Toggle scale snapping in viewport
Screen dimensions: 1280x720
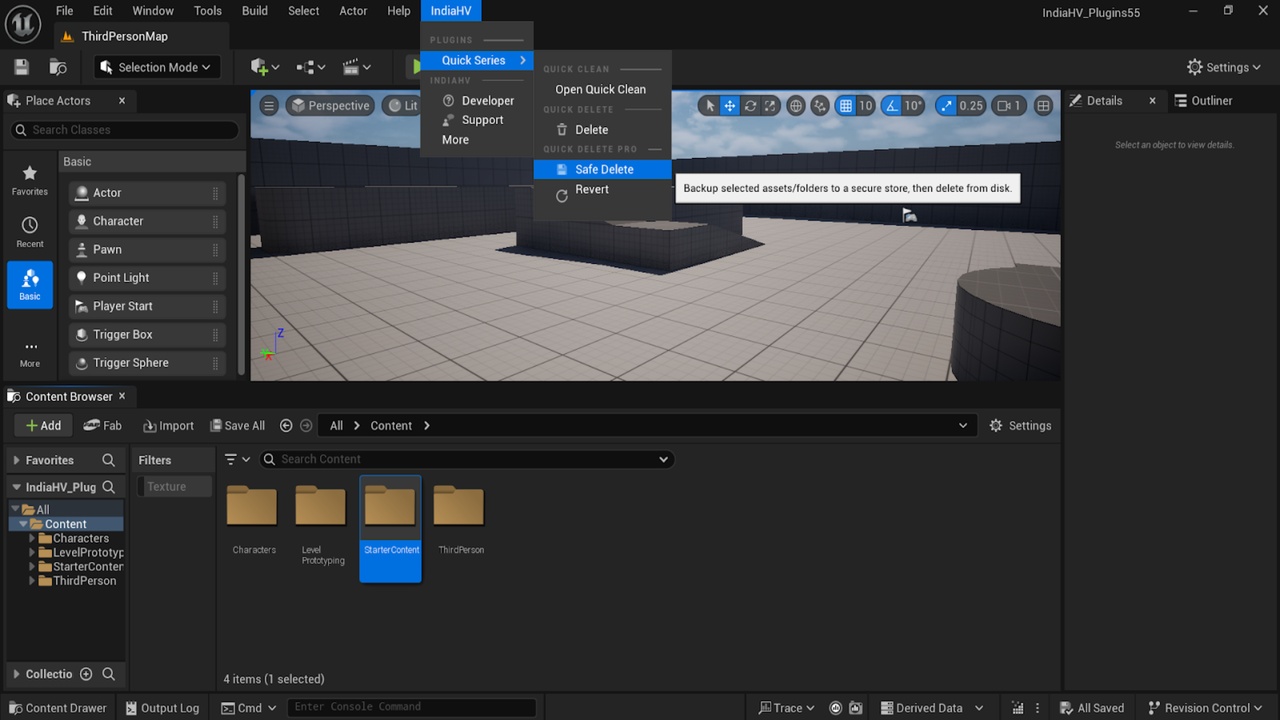[x=946, y=106]
